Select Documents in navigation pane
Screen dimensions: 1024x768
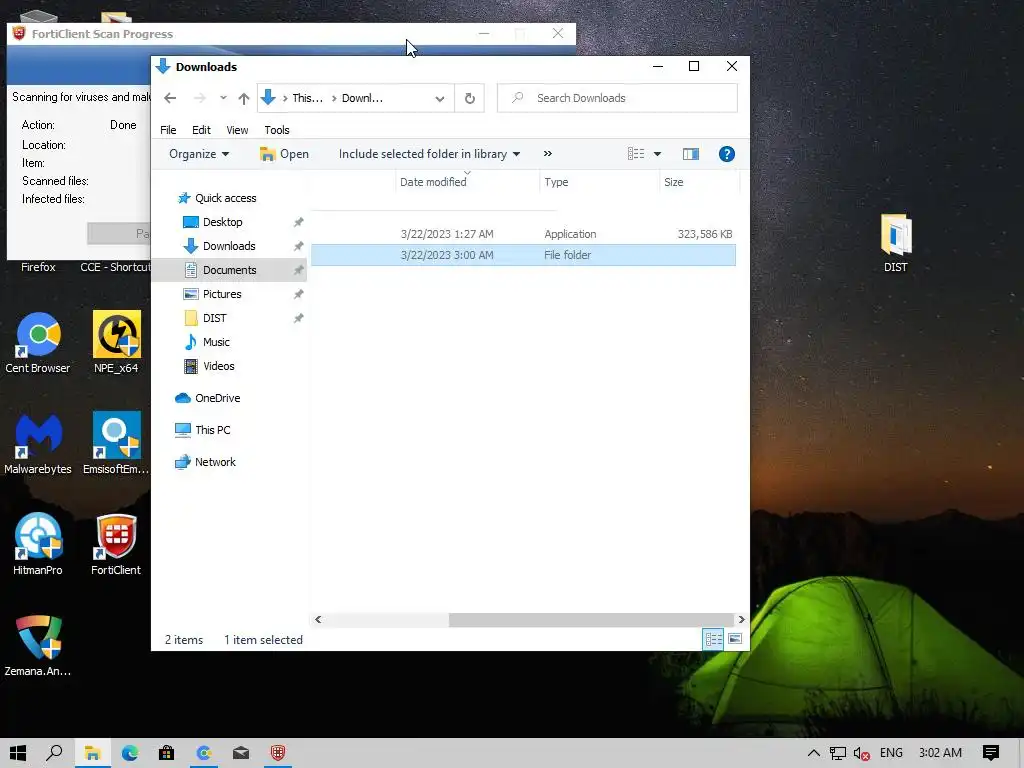click(x=229, y=270)
